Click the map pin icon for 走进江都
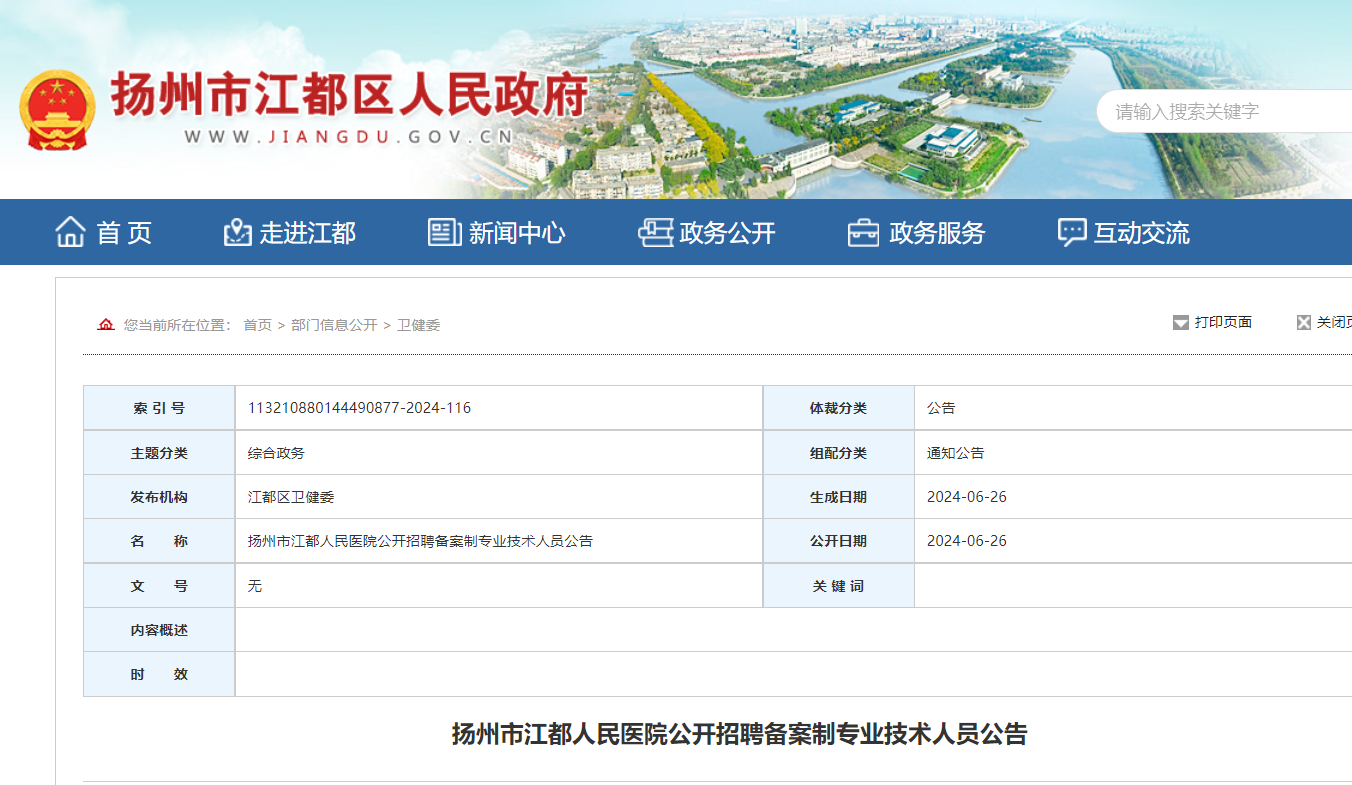1352x785 pixels. [237, 232]
